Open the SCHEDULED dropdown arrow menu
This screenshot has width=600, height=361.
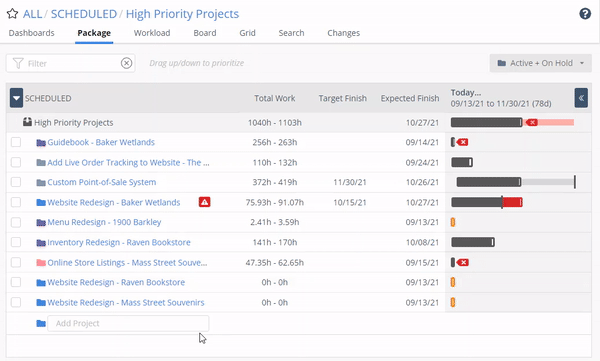click(x=16, y=98)
